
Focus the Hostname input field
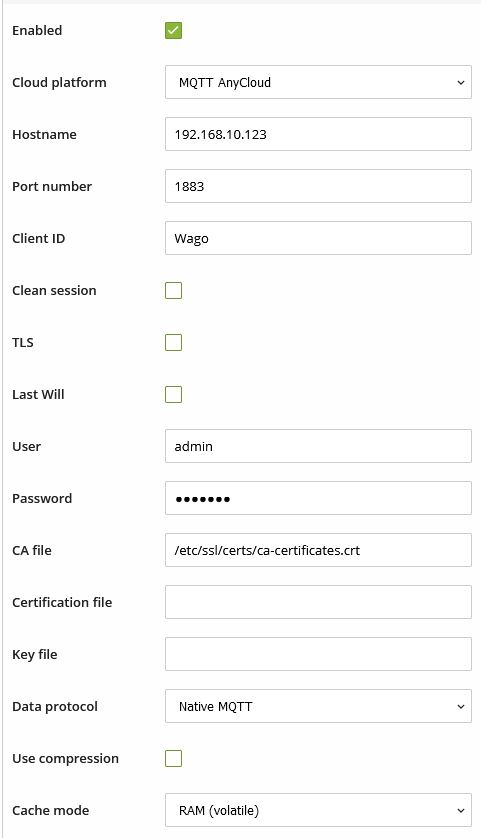click(x=318, y=134)
